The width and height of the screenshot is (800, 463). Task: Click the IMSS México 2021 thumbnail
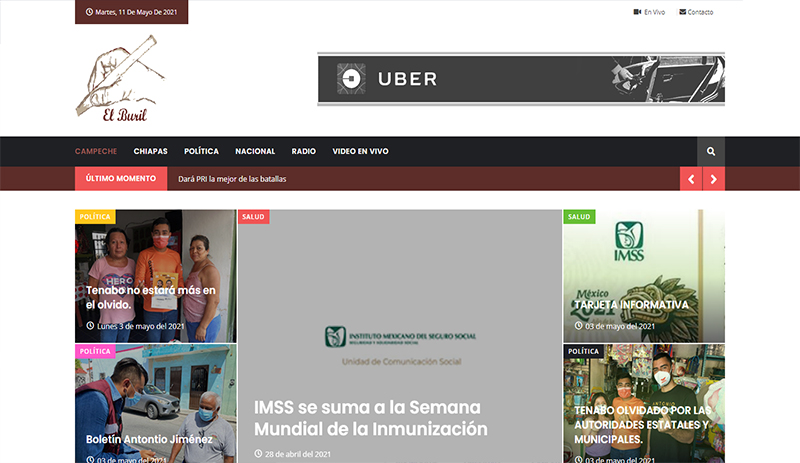pos(644,276)
